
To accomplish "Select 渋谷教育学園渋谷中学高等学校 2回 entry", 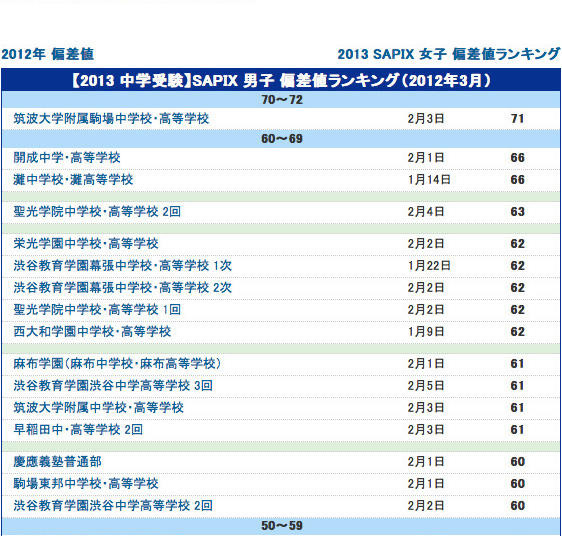I will coord(113,506).
